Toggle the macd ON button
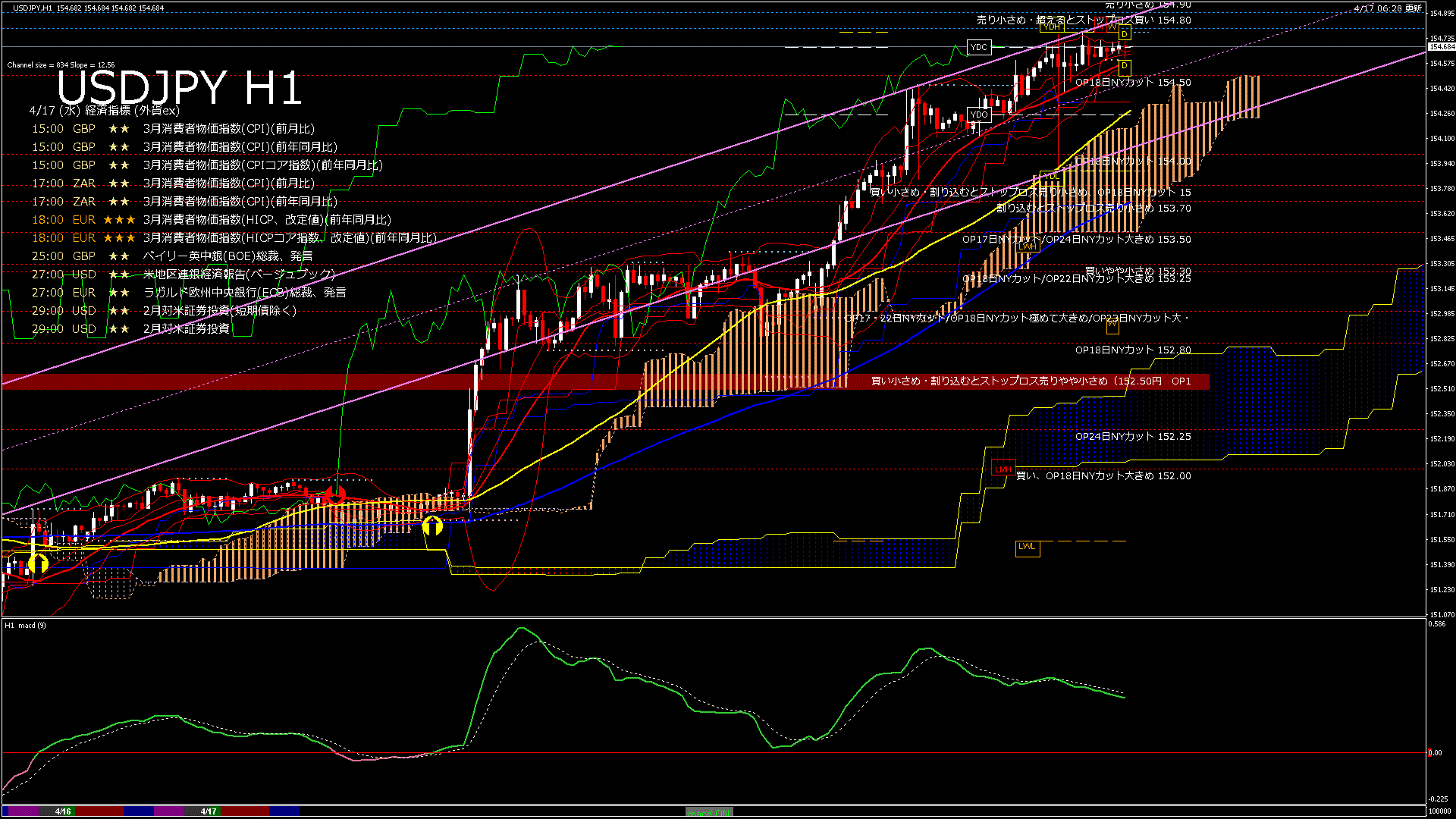1456x819 pixels. 709,812
